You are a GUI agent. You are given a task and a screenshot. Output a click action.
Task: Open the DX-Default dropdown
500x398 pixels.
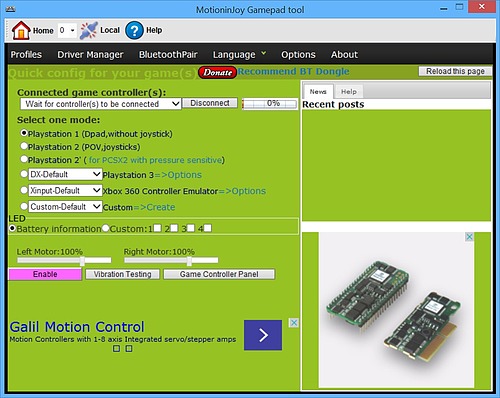click(x=65, y=174)
